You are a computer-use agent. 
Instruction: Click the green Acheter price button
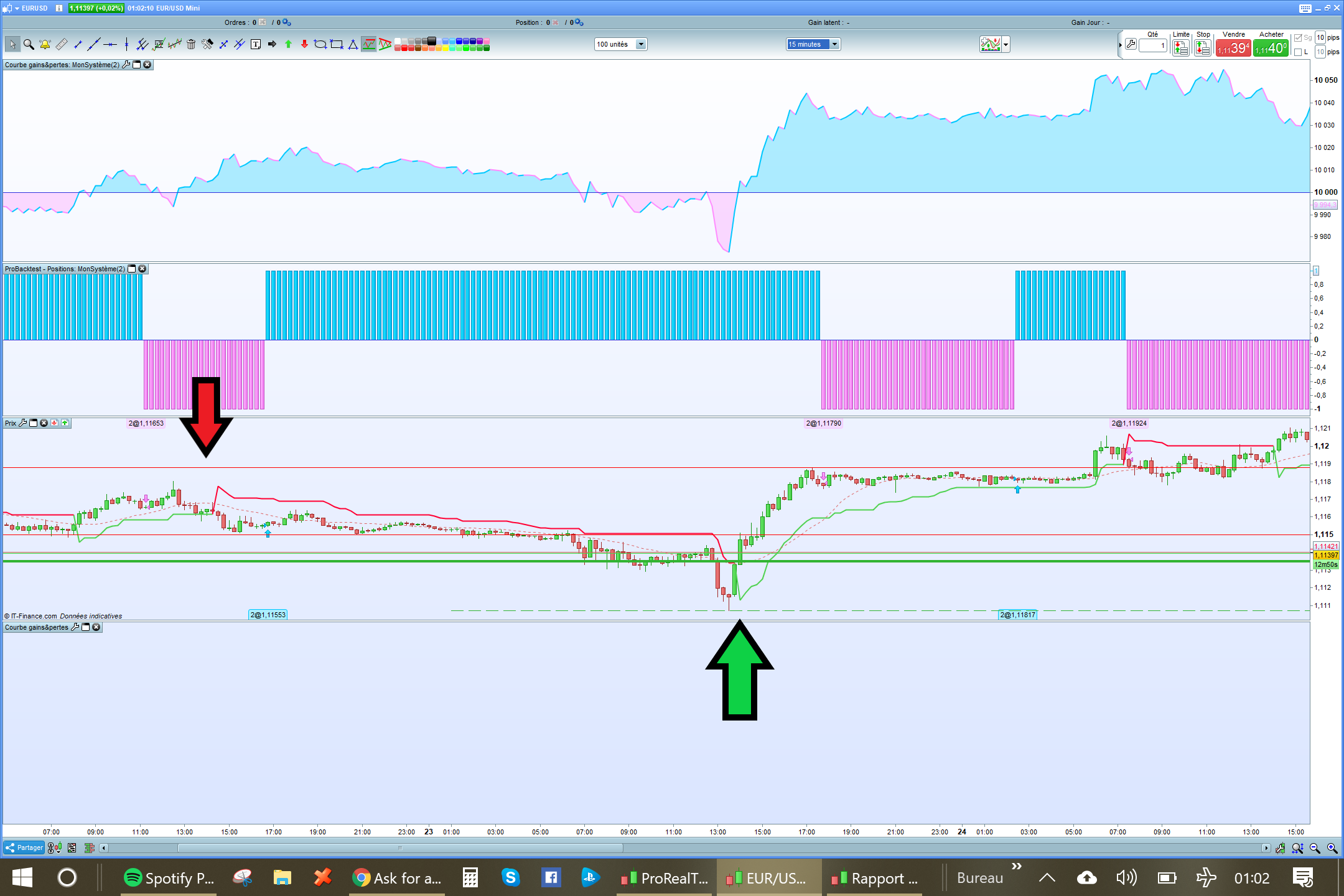pyautogui.click(x=1271, y=48)
